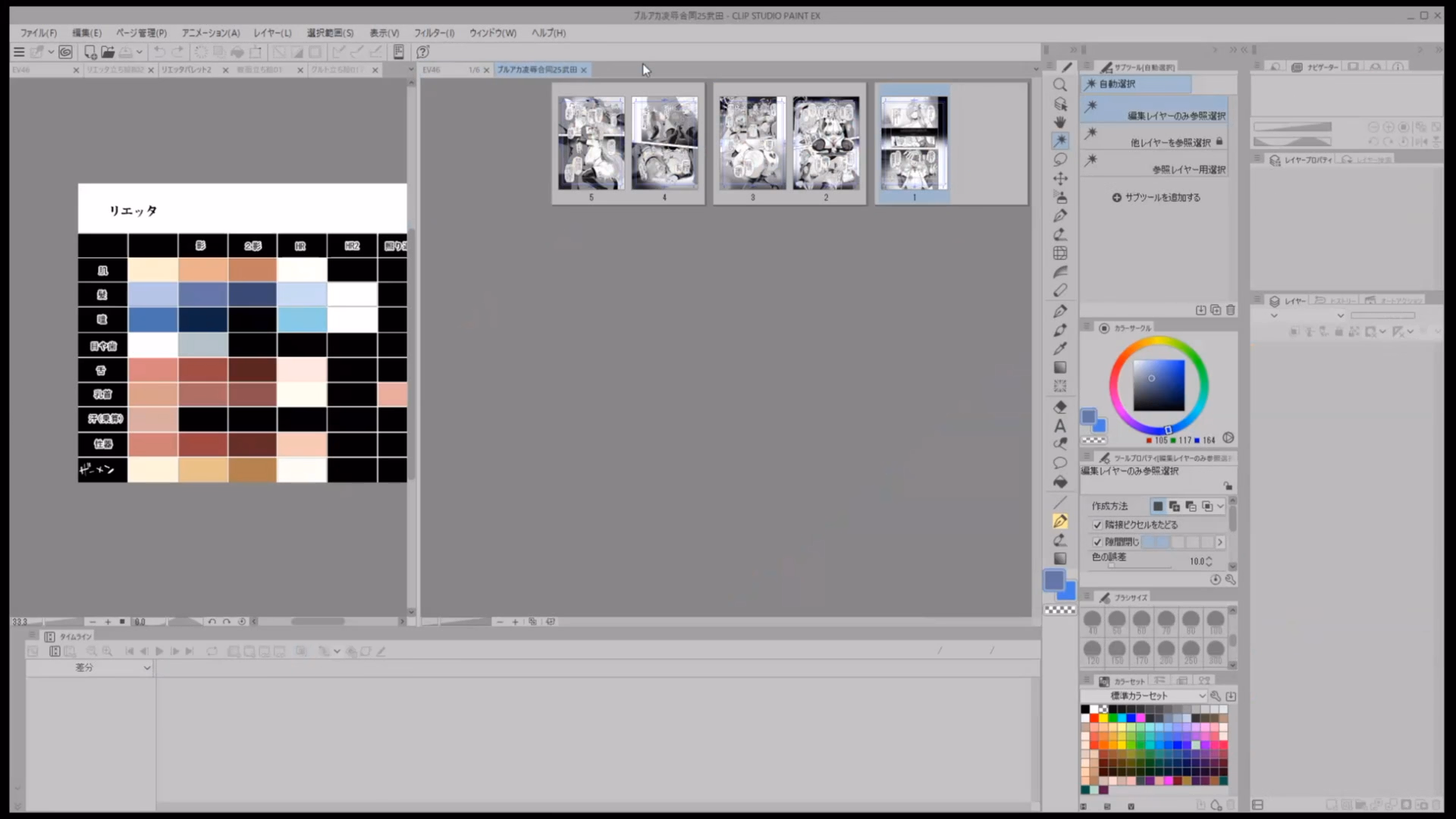The image size is (1456, 819).
Task: Click the delete sub tool trash icon
Action: click(x=1230, y=310)
